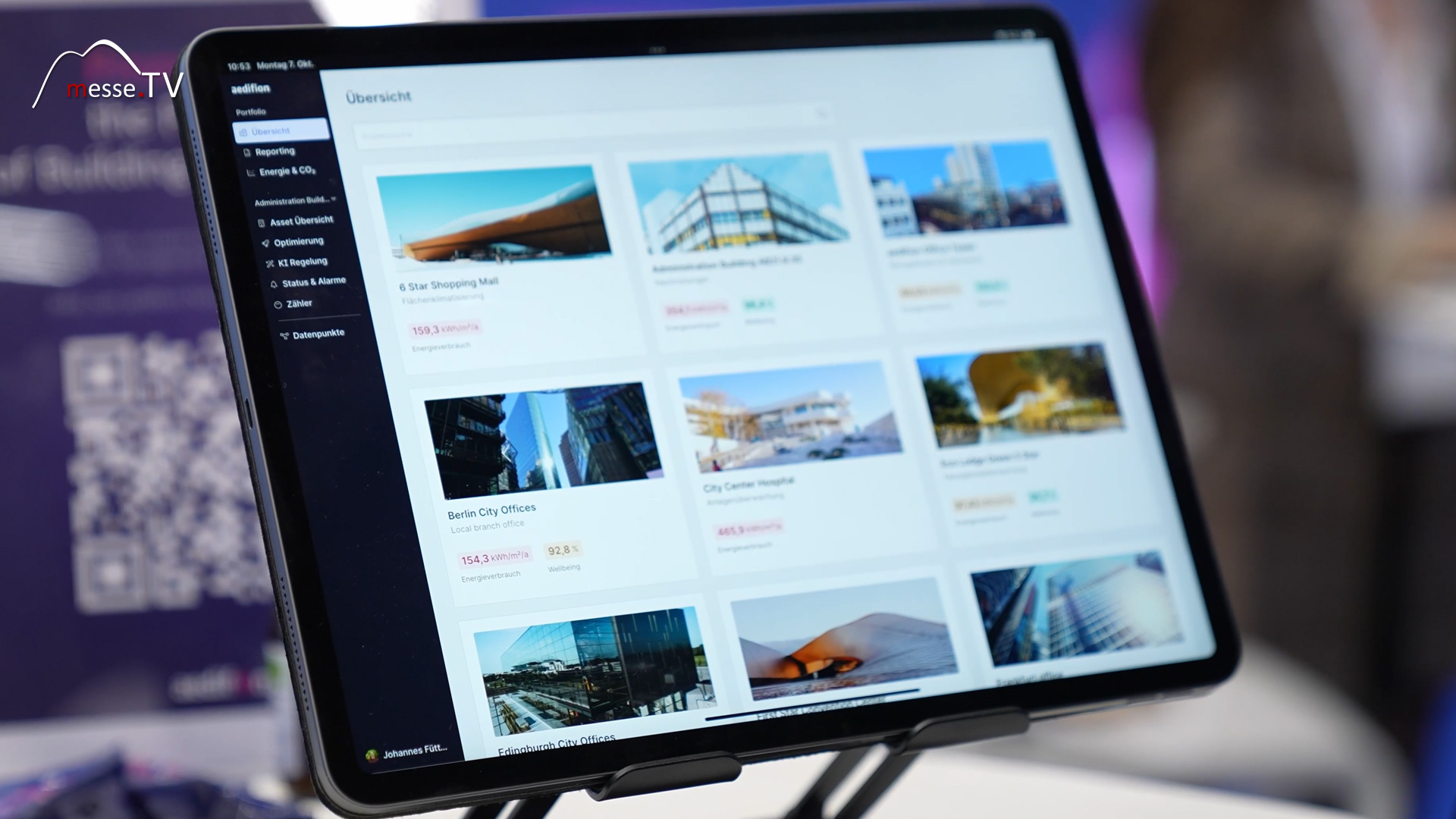Click the aedifion application logo
Screen dimensions: 1456x819
[256, 88]
